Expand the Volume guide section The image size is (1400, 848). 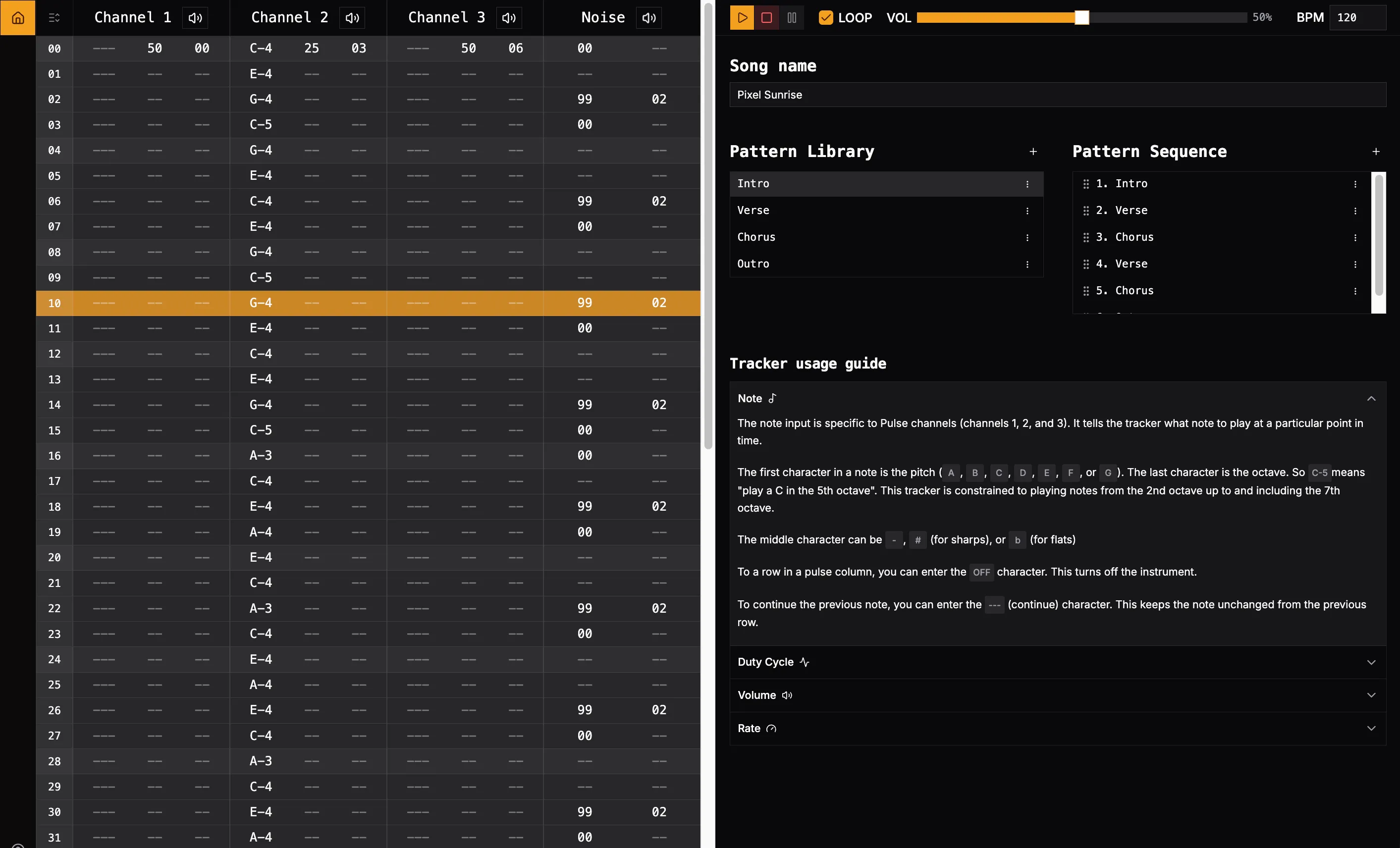(1057, 695)
